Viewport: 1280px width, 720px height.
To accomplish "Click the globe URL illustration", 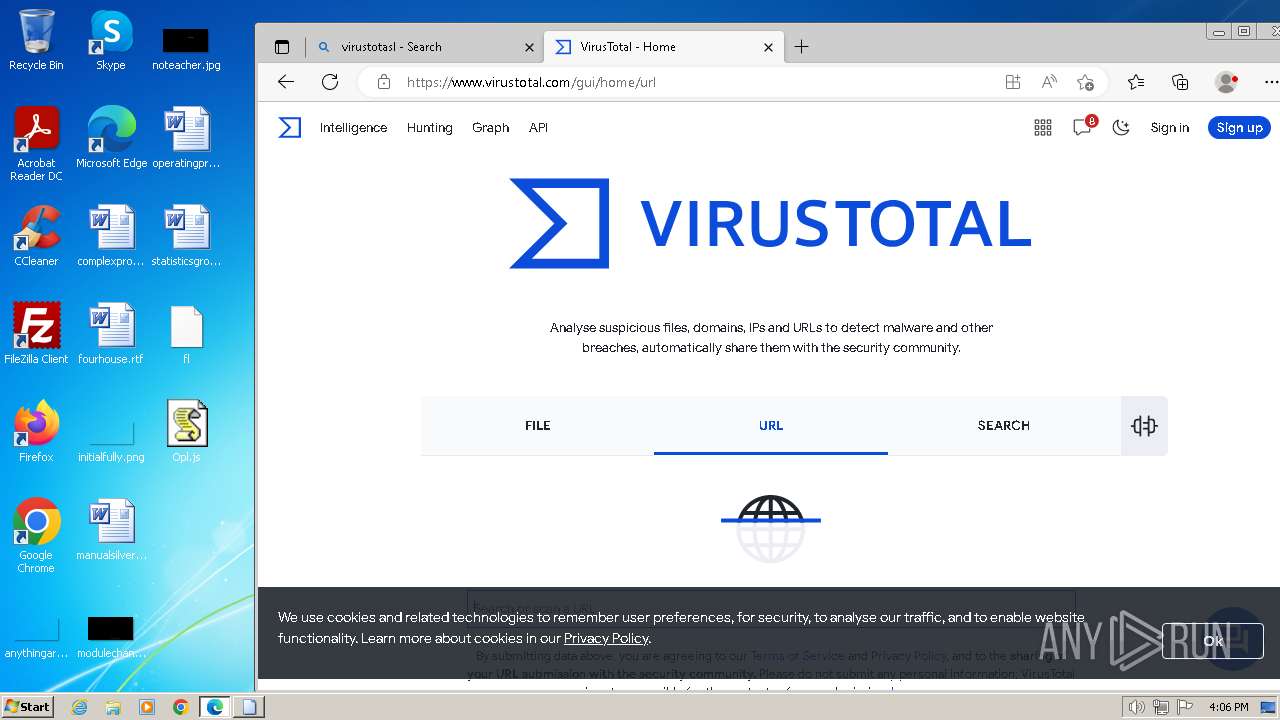I will [771, 528].
